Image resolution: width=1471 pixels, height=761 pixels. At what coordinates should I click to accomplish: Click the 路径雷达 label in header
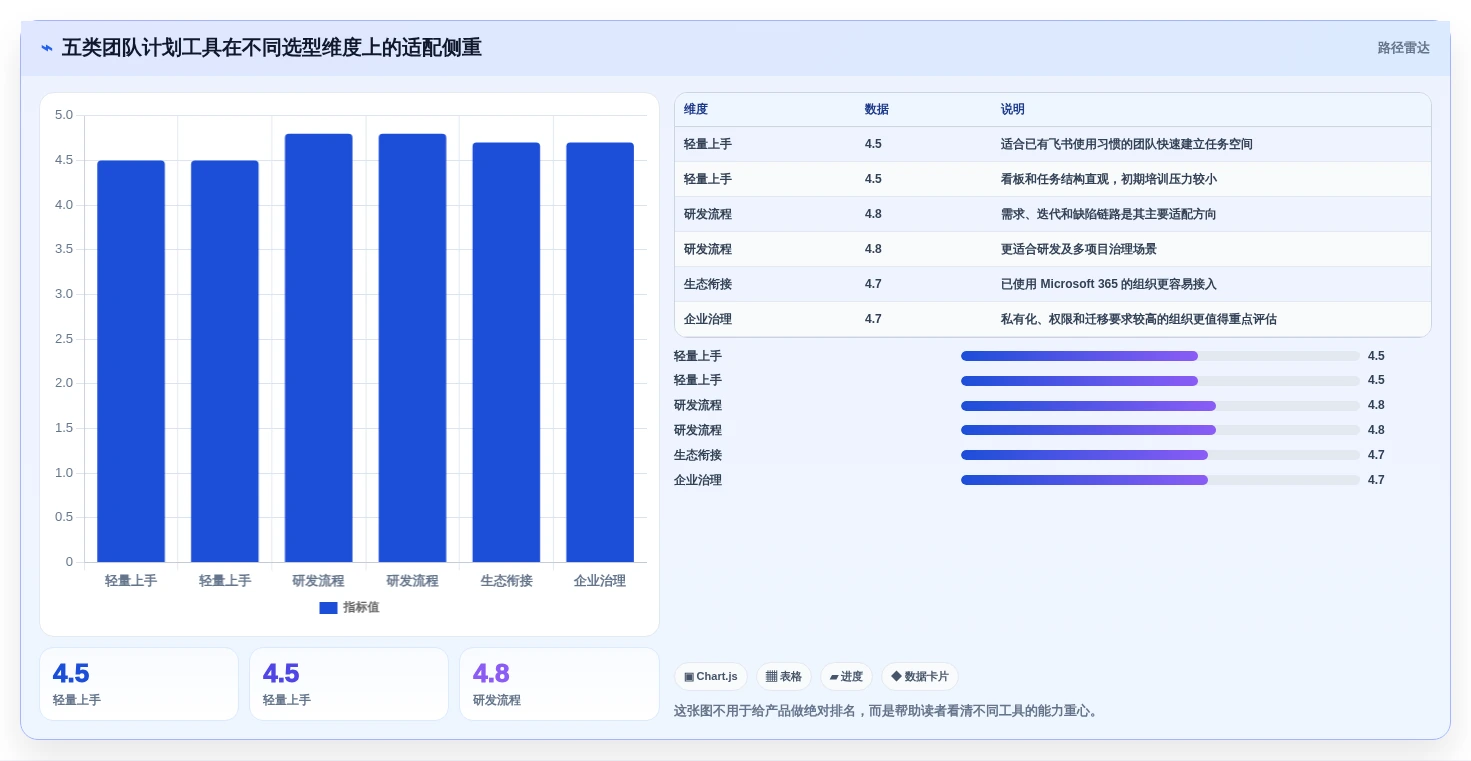(1404, 48)
